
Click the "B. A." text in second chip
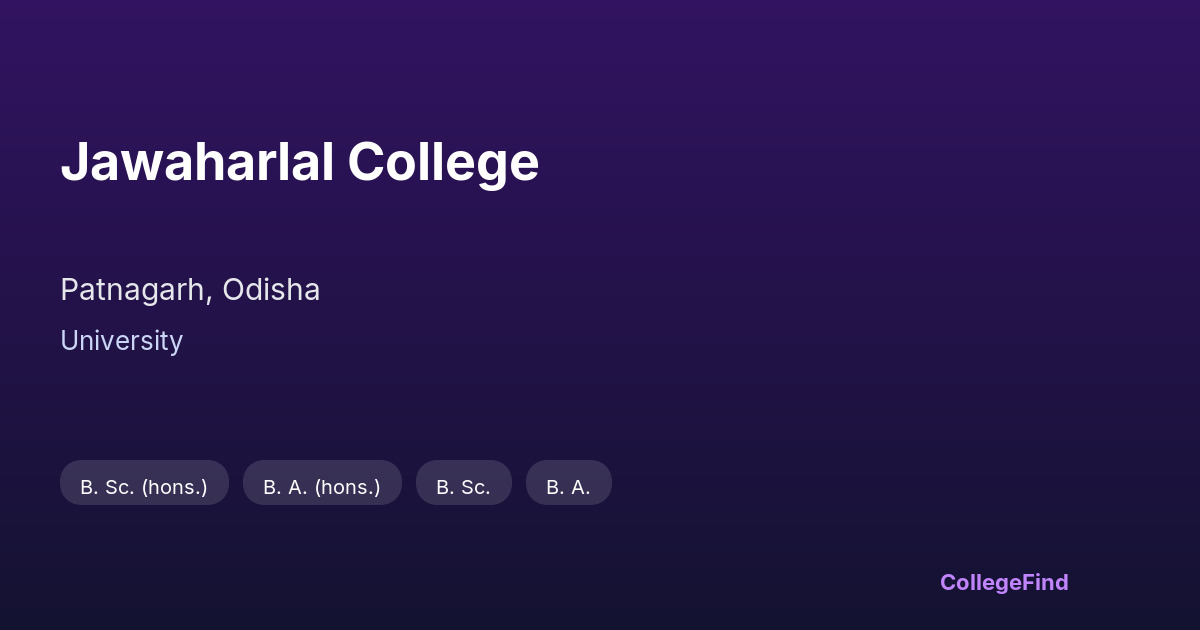pos(285,487)
